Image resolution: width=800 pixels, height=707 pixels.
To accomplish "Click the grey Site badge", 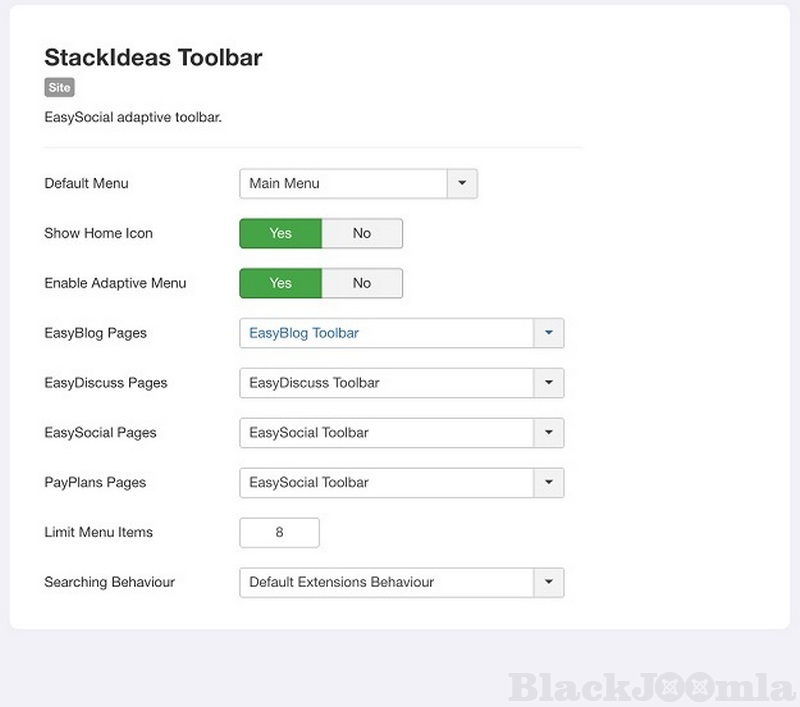I will click(59, 88).
